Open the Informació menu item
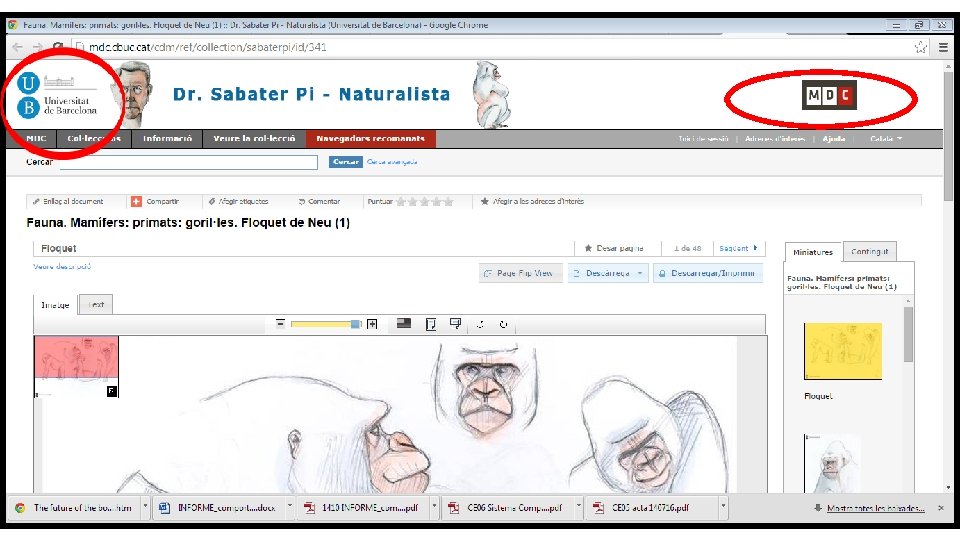The height and width of the screenshot is (540, 960). coord(167,138)
